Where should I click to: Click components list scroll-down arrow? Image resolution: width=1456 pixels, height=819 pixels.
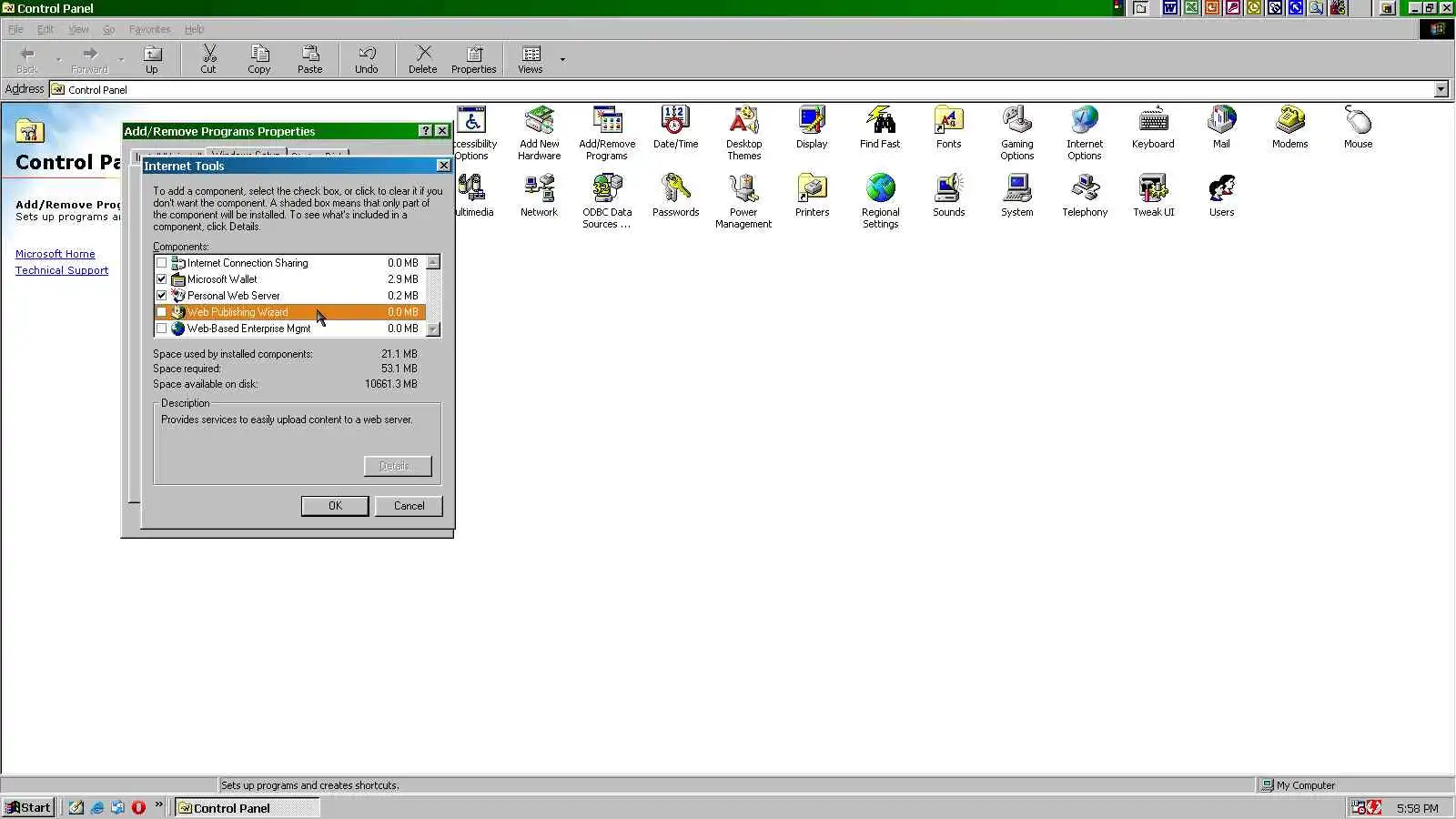[433, 329]
